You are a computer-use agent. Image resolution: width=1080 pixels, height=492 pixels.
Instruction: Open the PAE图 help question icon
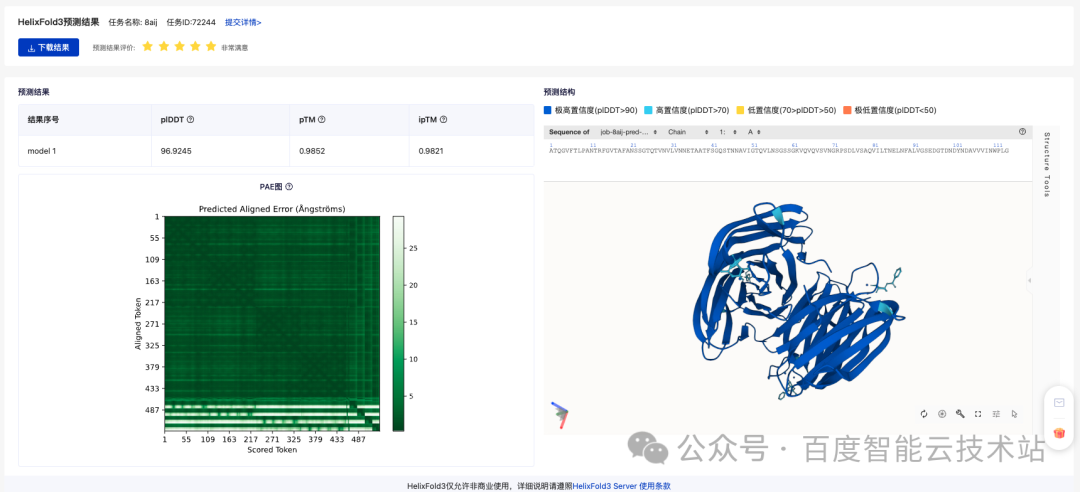(289, 187)
